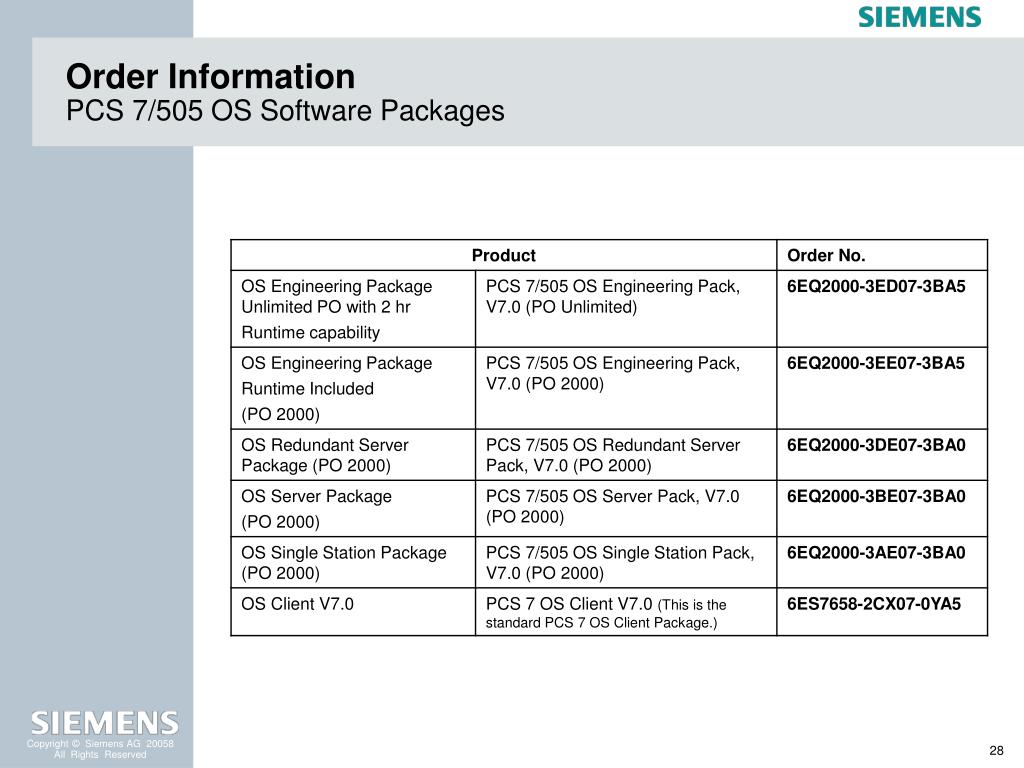Click the white Siemens logo at bottom left

pyautogui.click(x=104, y=724)
